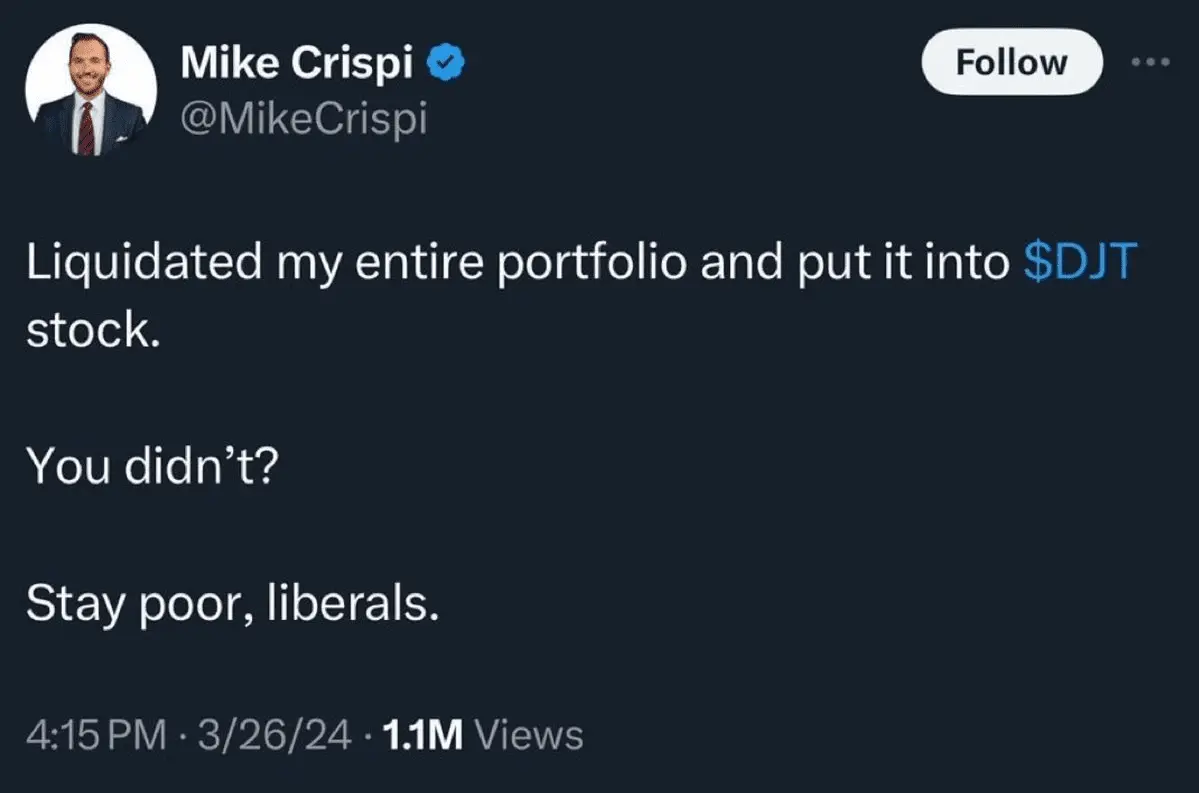This screenshot has width=1199, height=793.
Task: Open the three-dot more options menu
Action: click(1149, 62)
